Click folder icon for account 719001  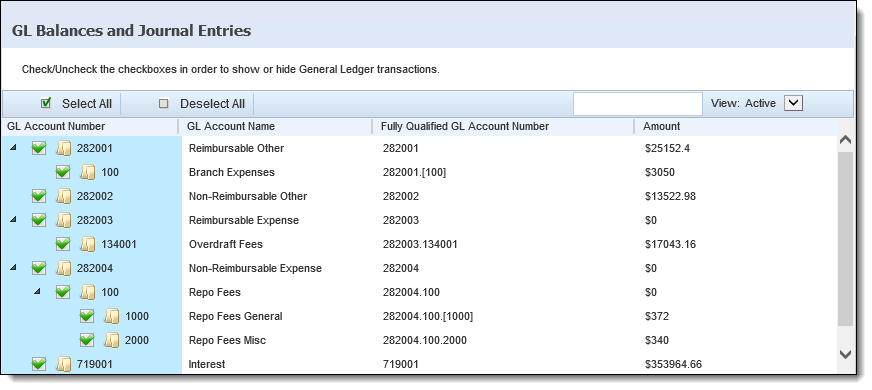point(64,364)
